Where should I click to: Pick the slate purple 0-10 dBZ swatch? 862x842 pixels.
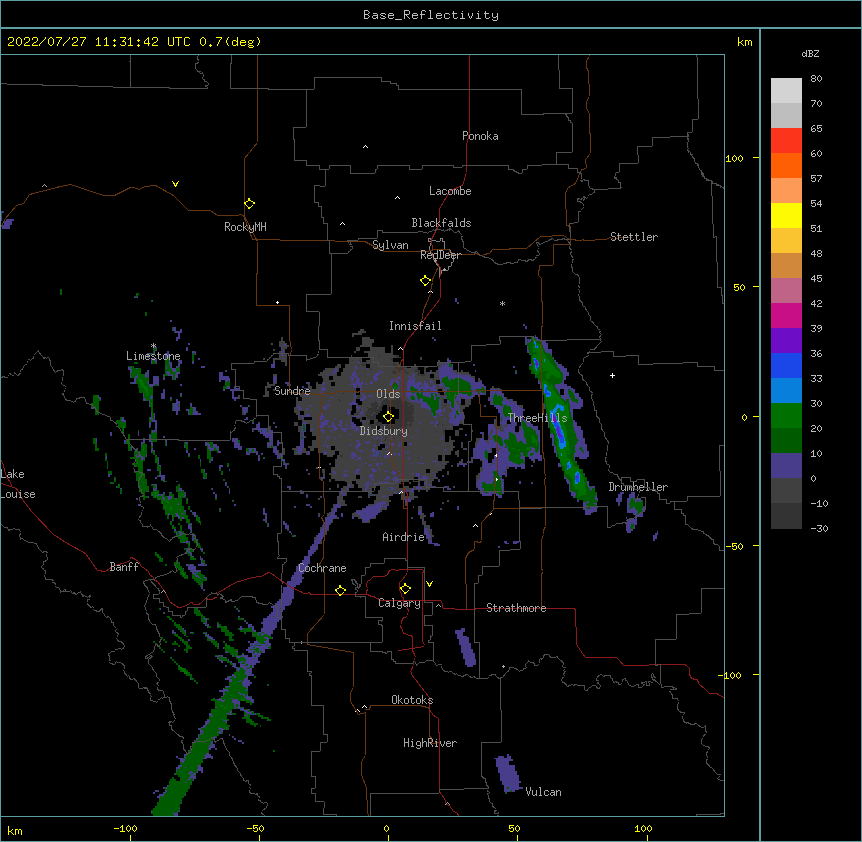point(786,466)
